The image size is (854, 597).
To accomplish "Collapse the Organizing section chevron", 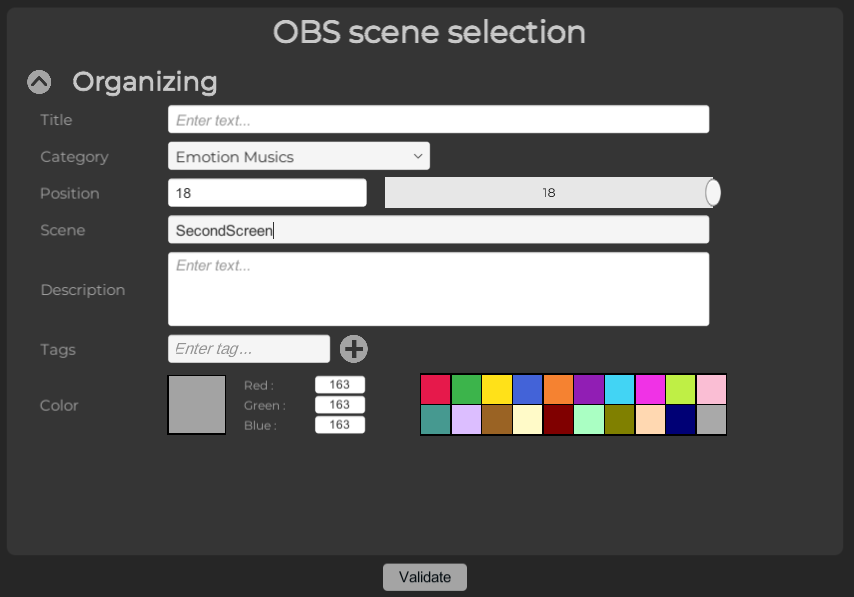I will click(x=39, y=82).
